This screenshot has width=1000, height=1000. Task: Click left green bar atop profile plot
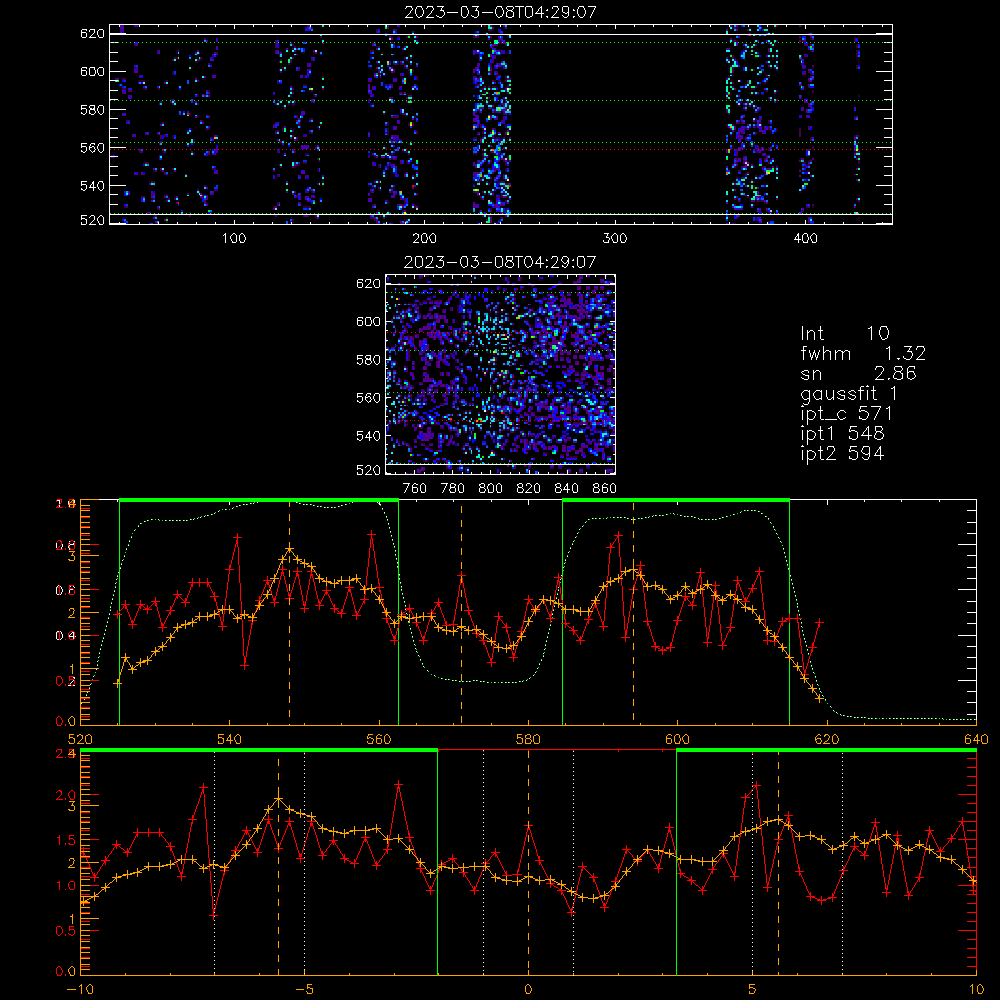point(259,500)
